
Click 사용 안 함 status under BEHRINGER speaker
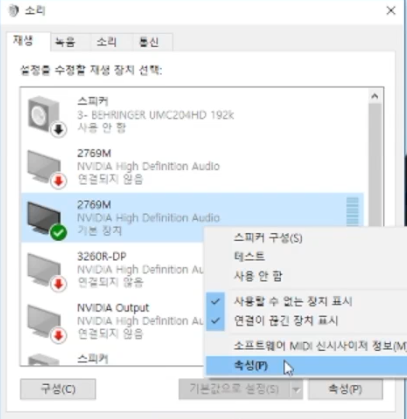pyautogui.click(x=101, y=127)
